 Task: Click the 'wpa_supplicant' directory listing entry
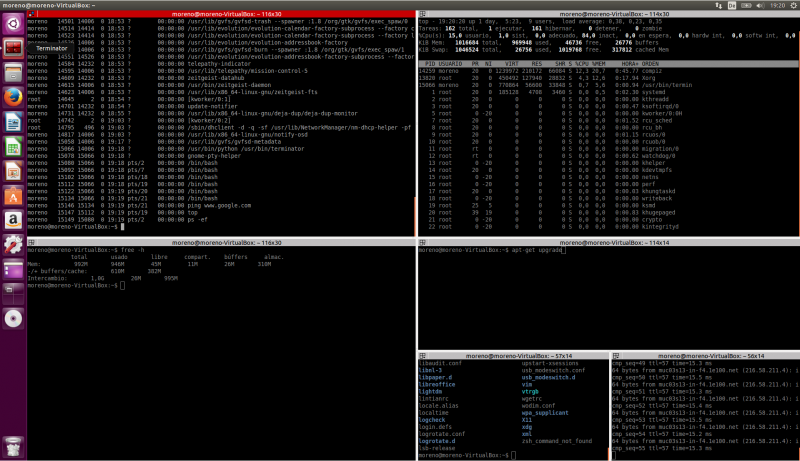(x=545, y=413)
